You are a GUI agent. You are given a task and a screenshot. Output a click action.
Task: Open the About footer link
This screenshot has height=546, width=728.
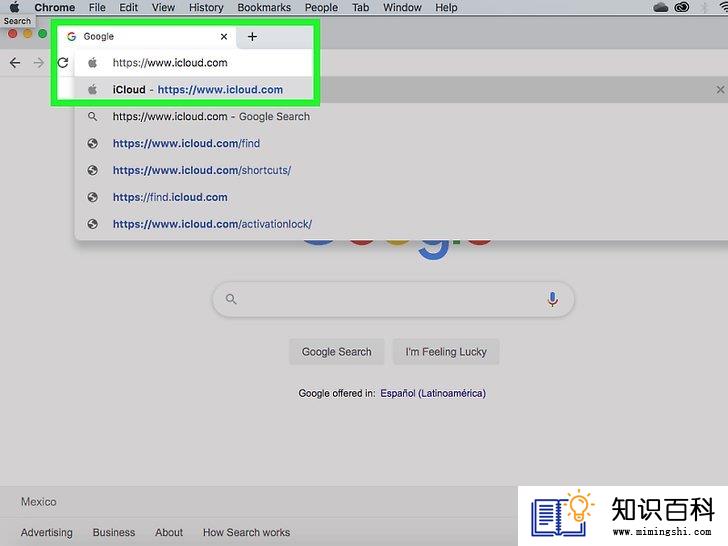pyautogui.click(x=169, y=532)
